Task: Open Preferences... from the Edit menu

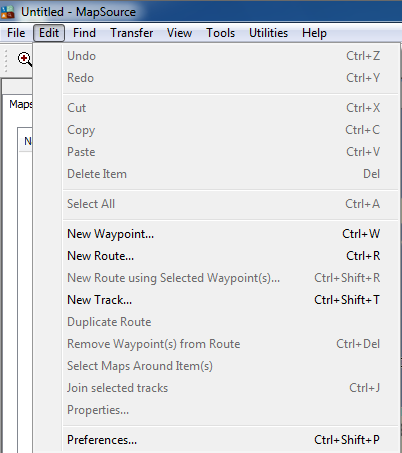Action: pos(223,440)
